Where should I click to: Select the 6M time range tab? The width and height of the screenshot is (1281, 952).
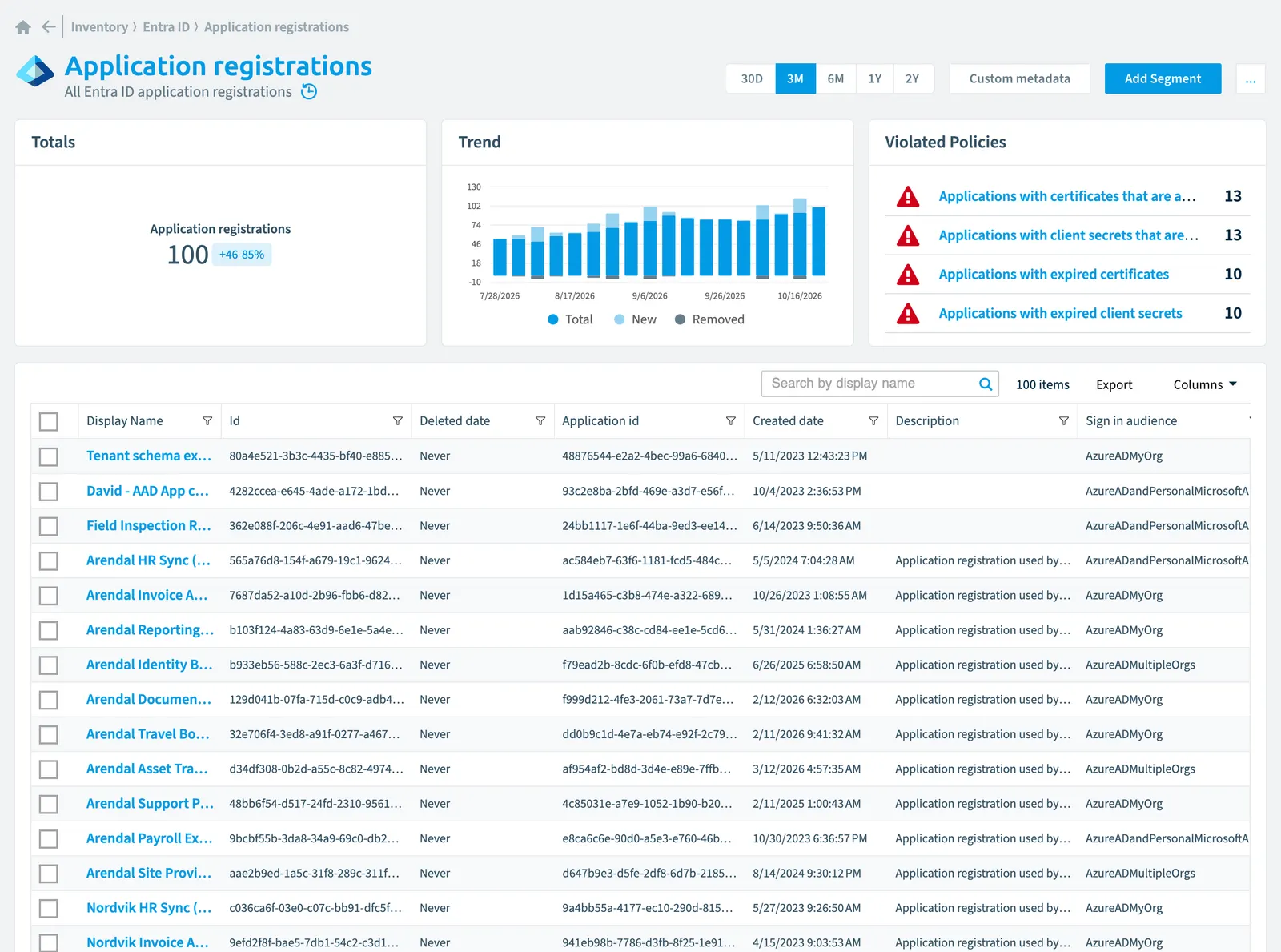coord(836,79)
